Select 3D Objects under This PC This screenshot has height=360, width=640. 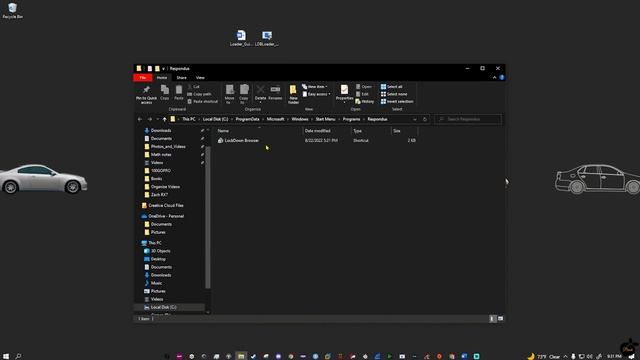(160, 251)
